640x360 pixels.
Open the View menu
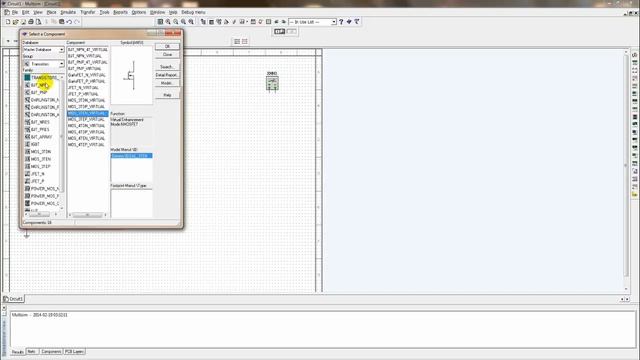[x=38, y=13]
